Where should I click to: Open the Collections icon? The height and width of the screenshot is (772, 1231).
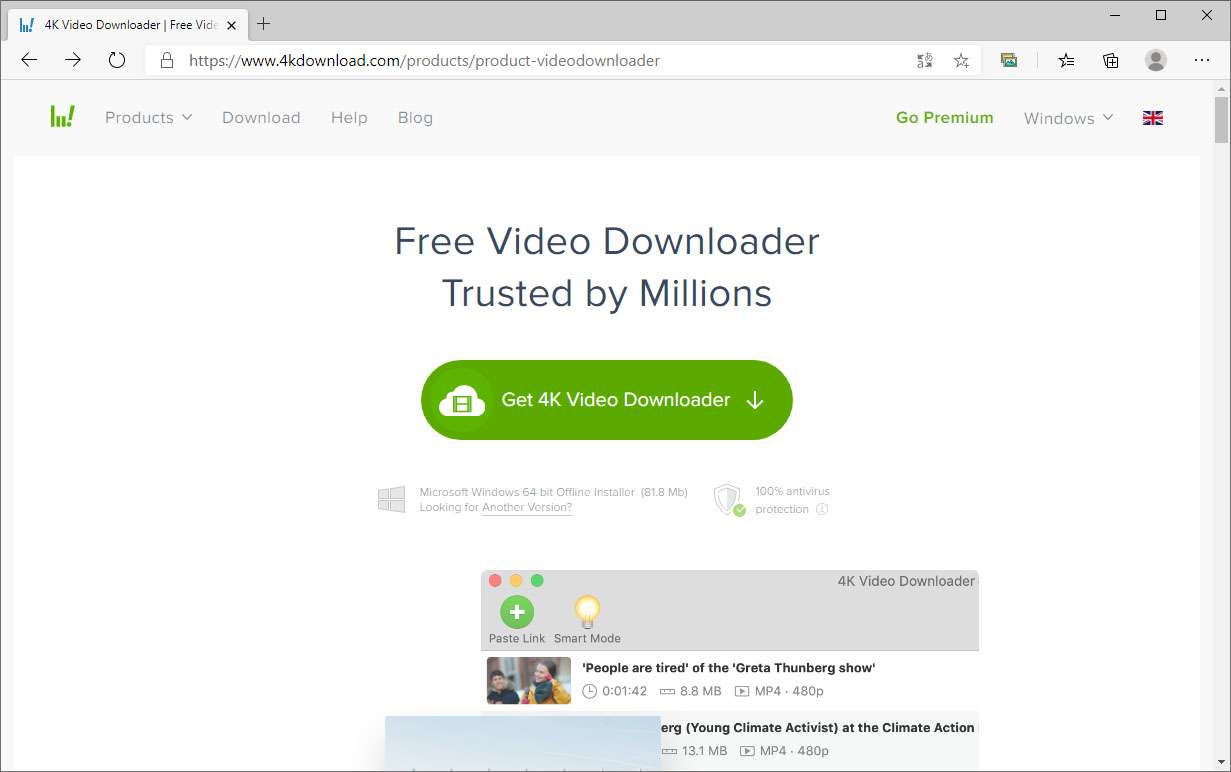tap(1111, 61)
